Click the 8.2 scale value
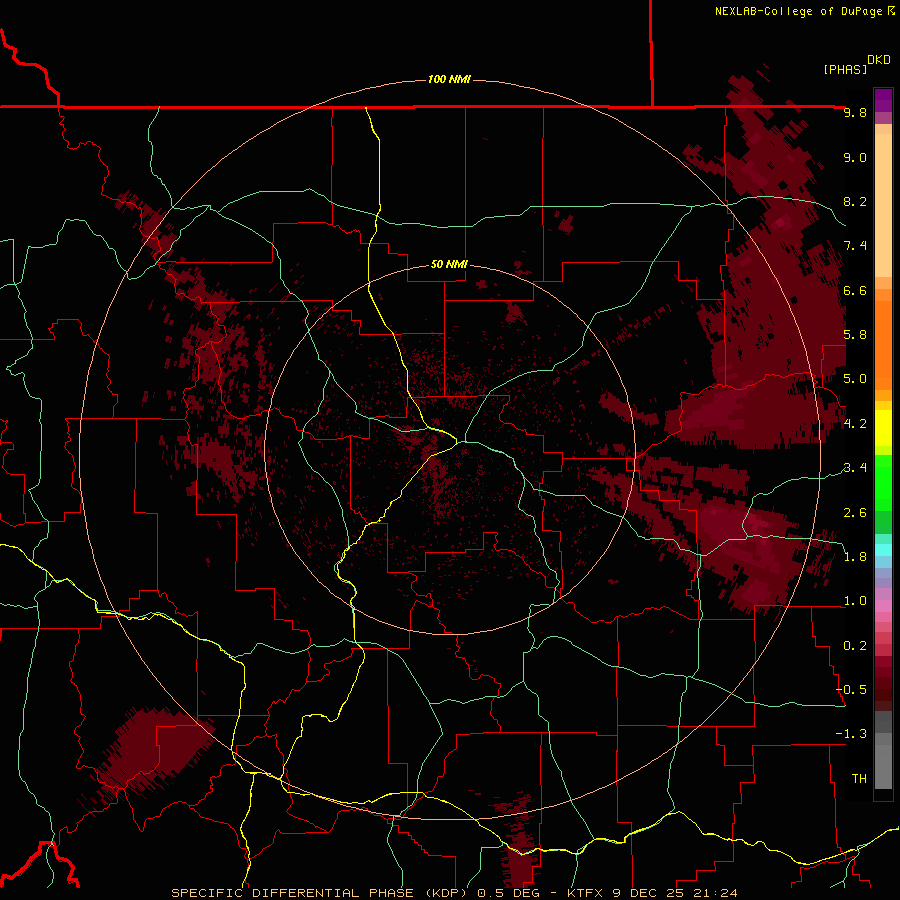This screenshot has height=900, width=900. pyautogui.click(x=855, y=201)
